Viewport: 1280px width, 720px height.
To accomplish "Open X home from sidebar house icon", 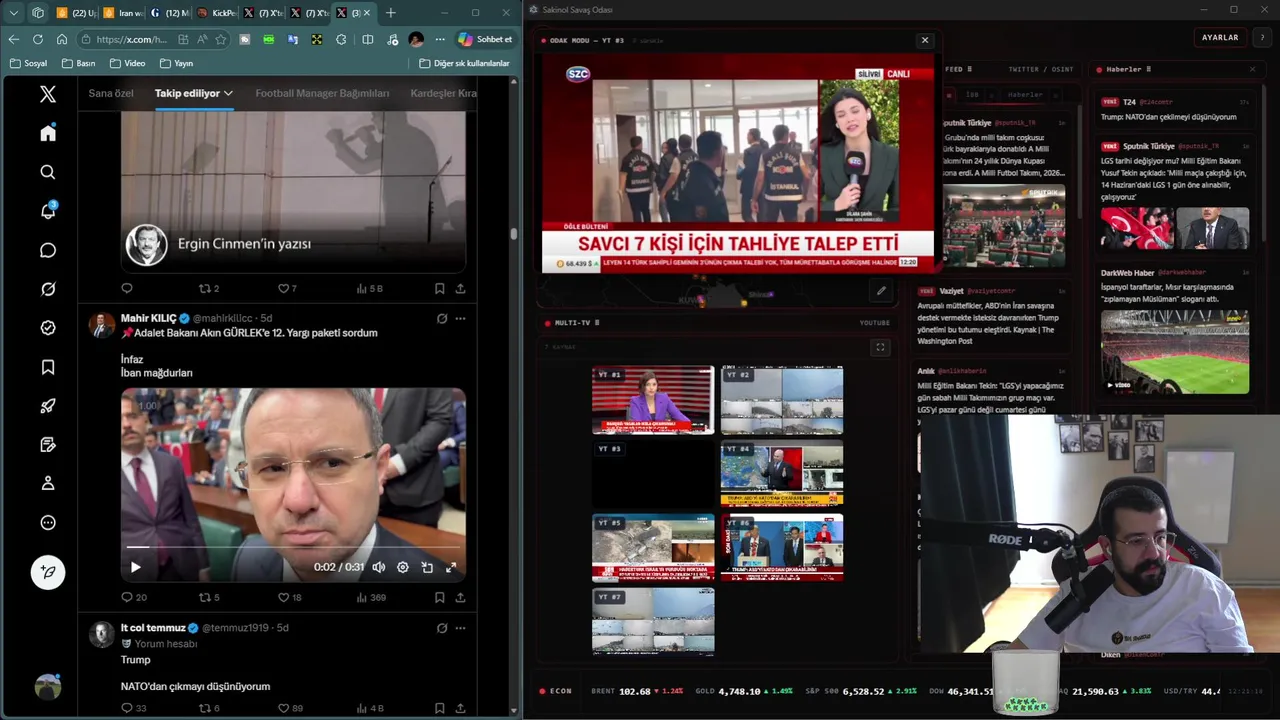I will (48, 133).
